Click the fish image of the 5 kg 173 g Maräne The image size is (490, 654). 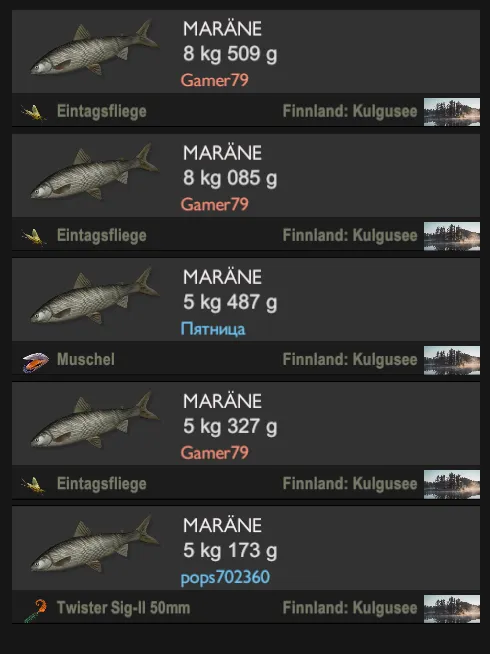(x=94, y=546)
